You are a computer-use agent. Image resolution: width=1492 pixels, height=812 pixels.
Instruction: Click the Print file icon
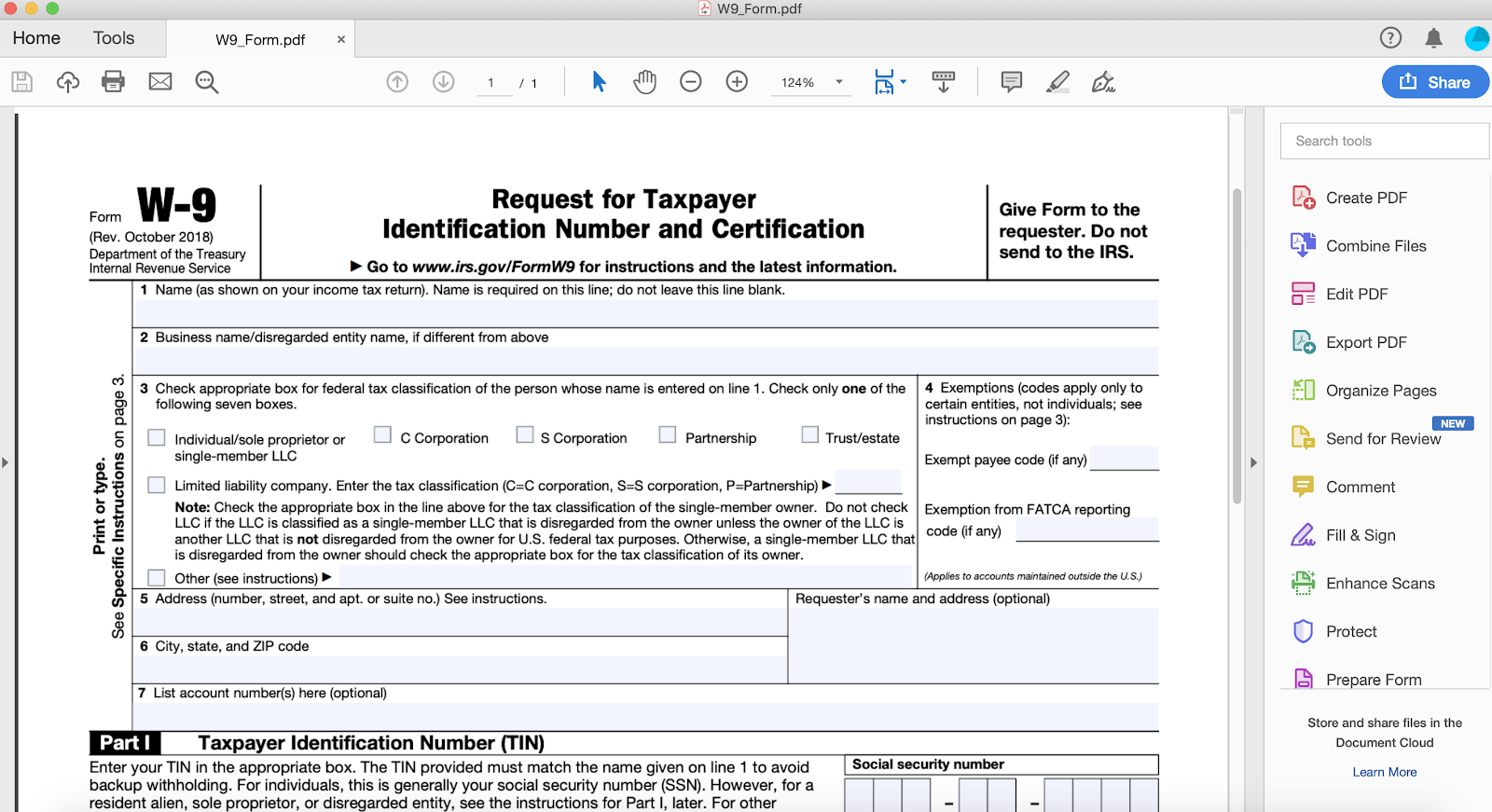pyautogui.click(x=113, y=82)
